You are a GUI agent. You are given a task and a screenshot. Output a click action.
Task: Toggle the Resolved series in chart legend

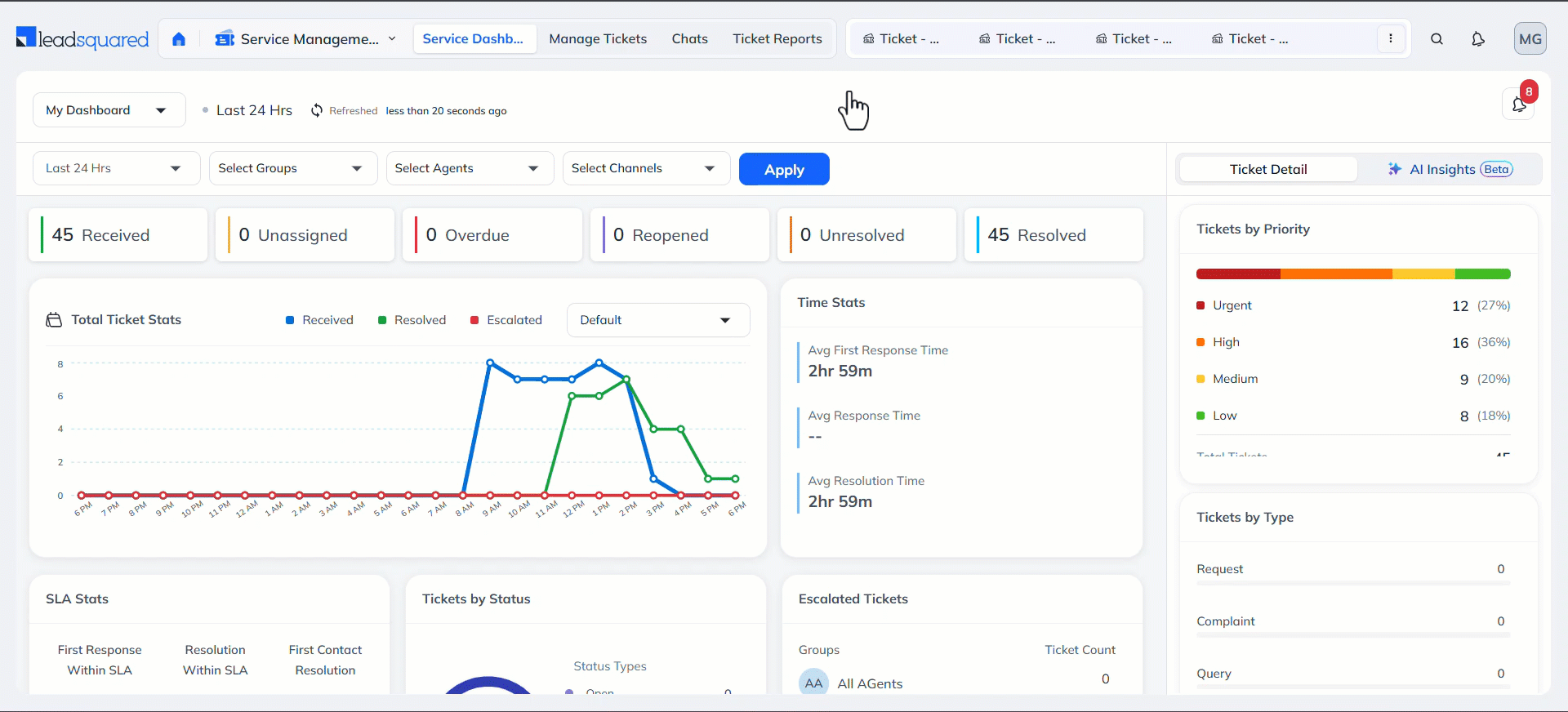coord(412,320)
